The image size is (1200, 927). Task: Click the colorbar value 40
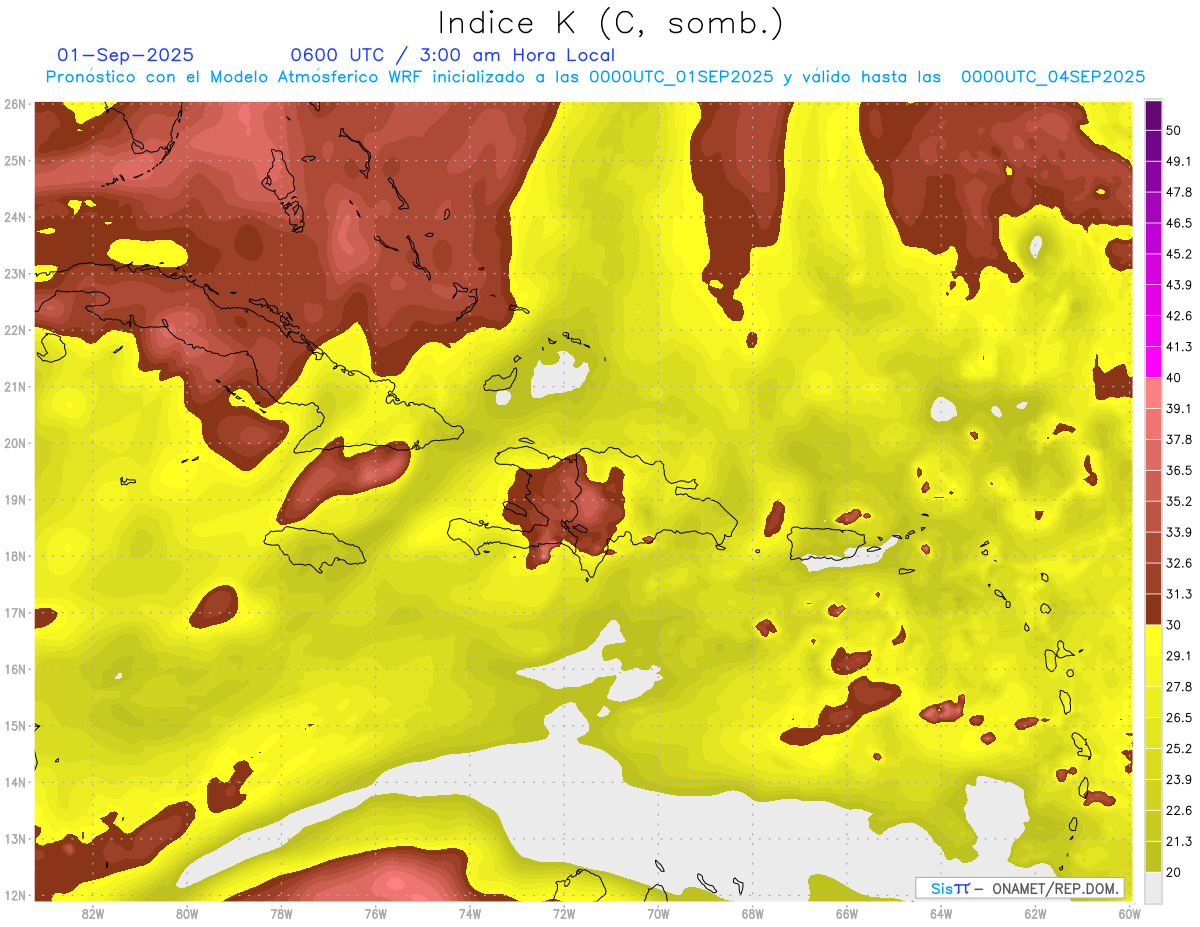pos(1173,377)
